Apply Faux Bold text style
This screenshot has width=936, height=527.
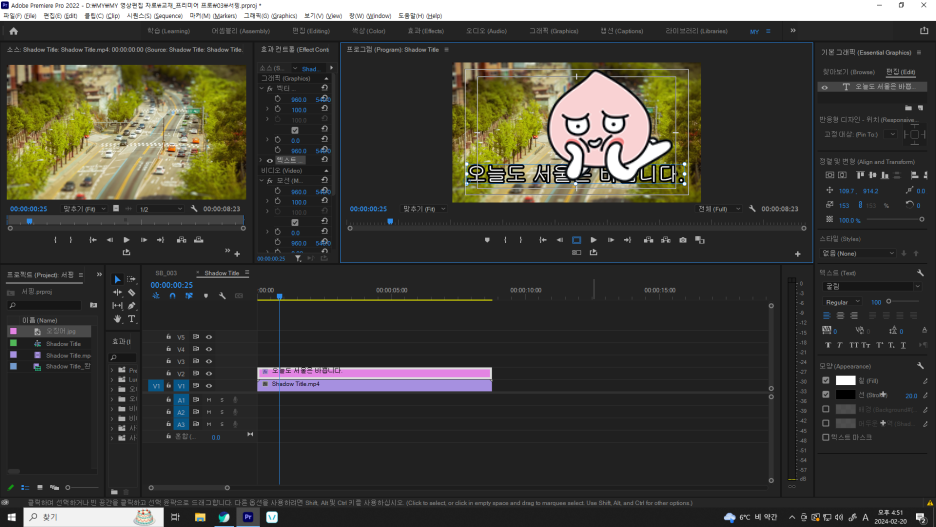click(827, 345)
